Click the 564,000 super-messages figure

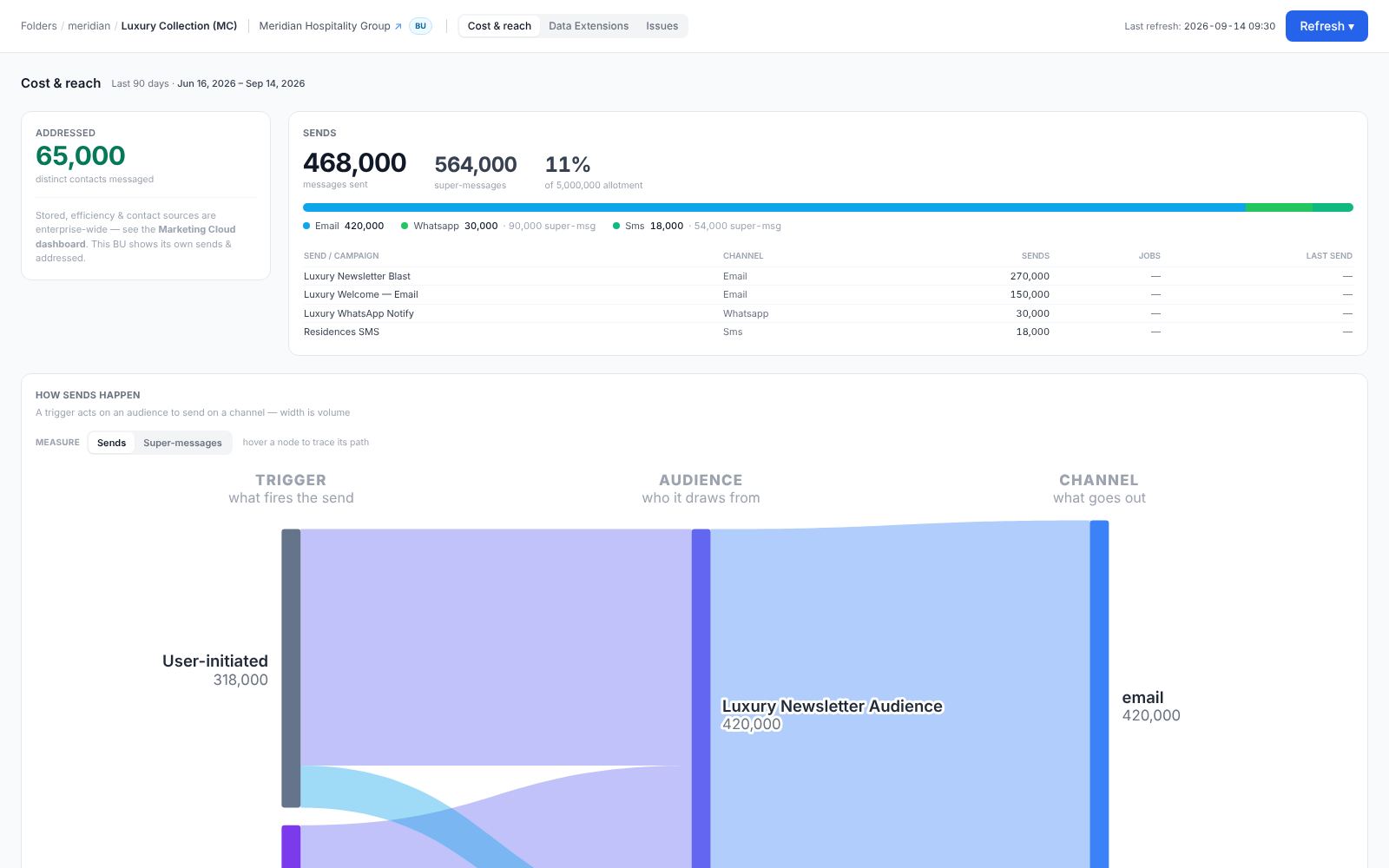pyautogui.click(x=476, y=164)
